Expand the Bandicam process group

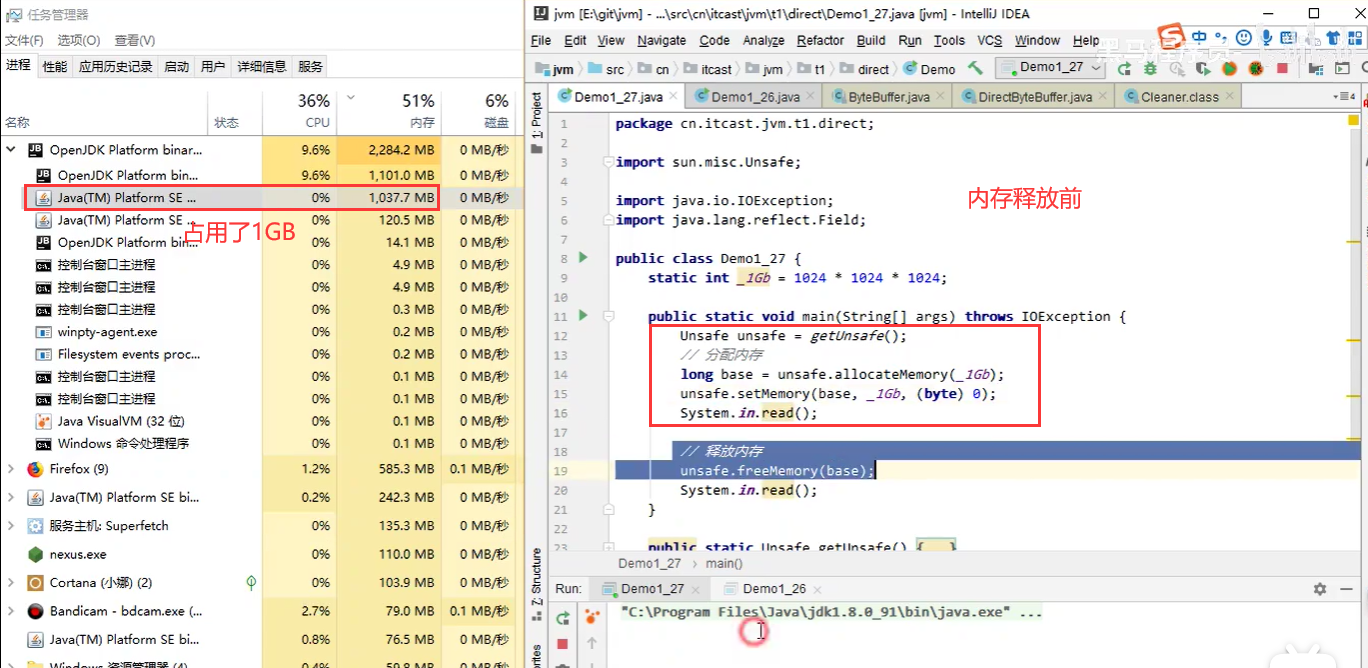coord(11,611)
